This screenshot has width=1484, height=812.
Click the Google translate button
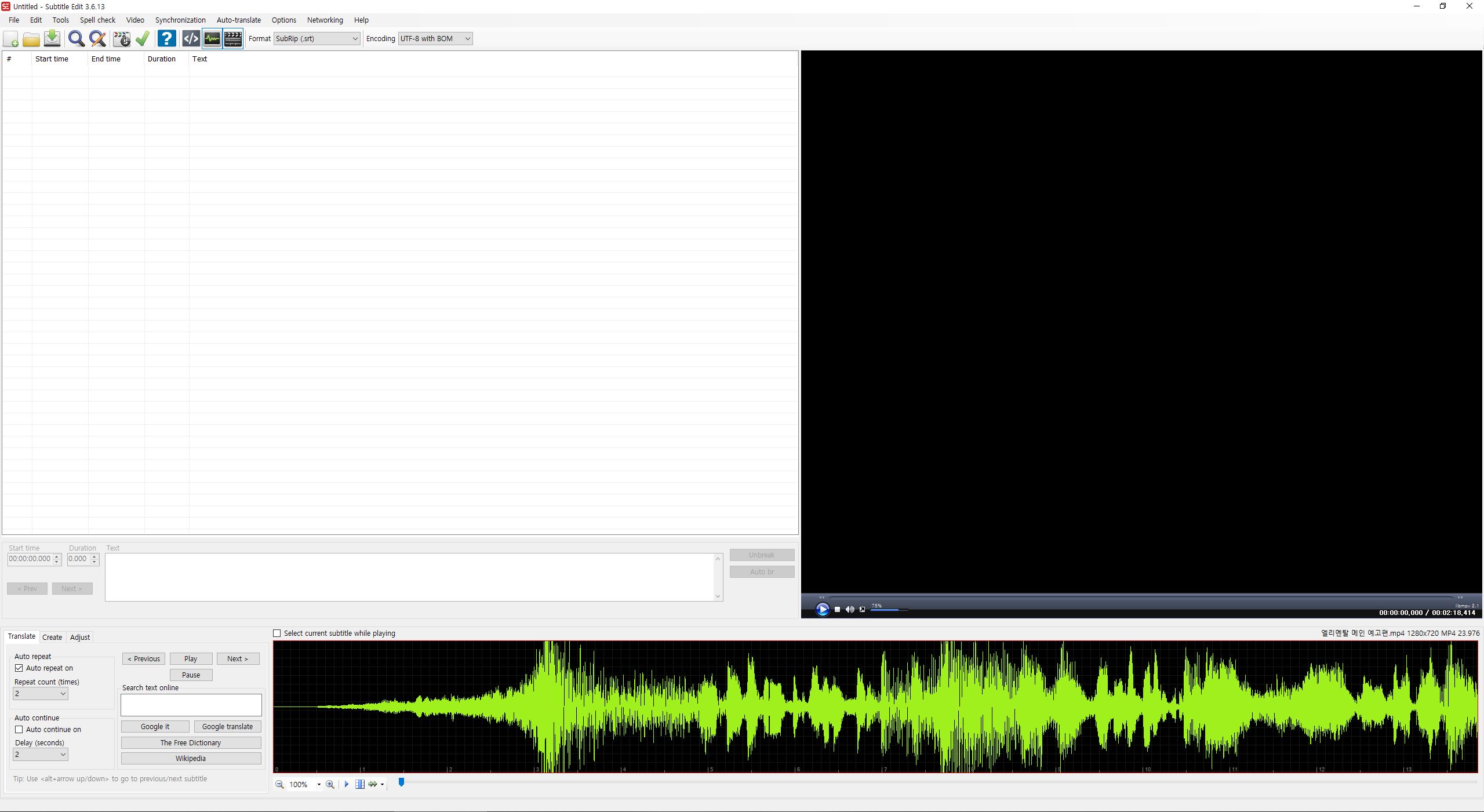click(x=227, y=726)
